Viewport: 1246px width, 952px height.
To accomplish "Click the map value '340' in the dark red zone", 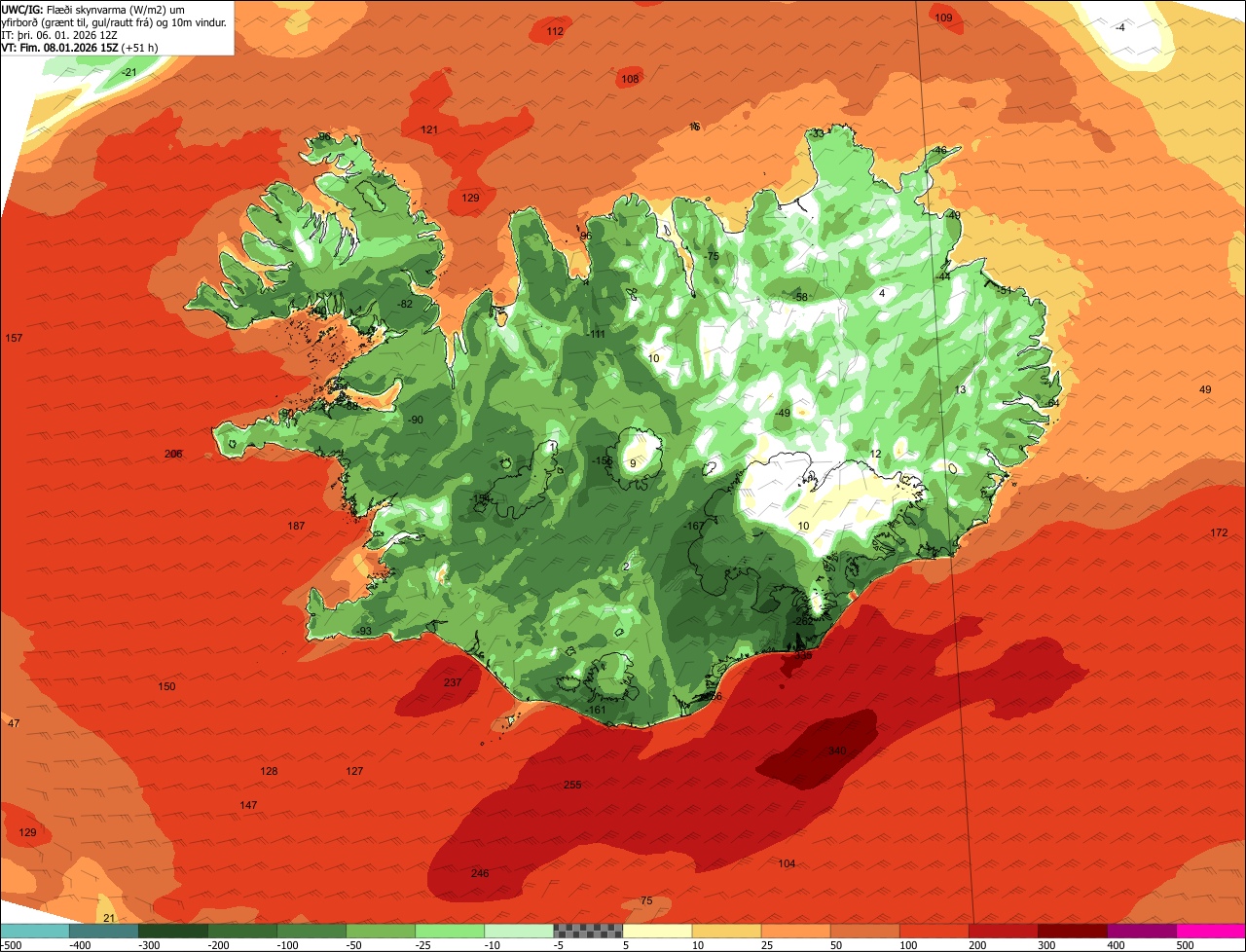I will [836, 751].
